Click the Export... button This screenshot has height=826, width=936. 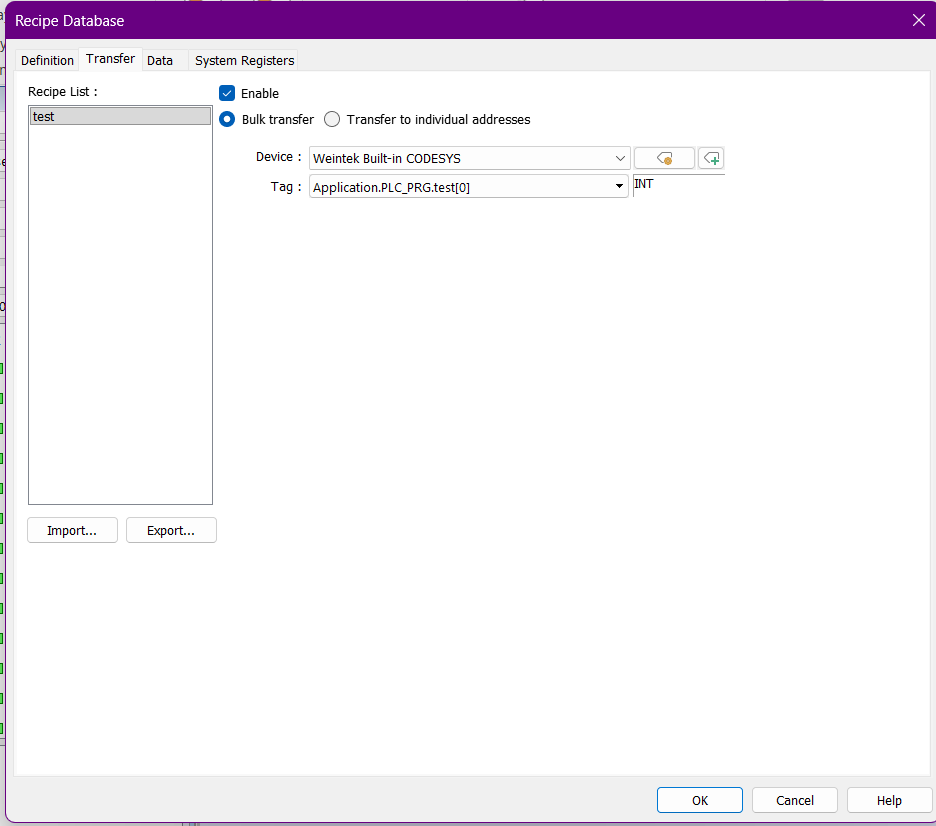coord(171,530)
